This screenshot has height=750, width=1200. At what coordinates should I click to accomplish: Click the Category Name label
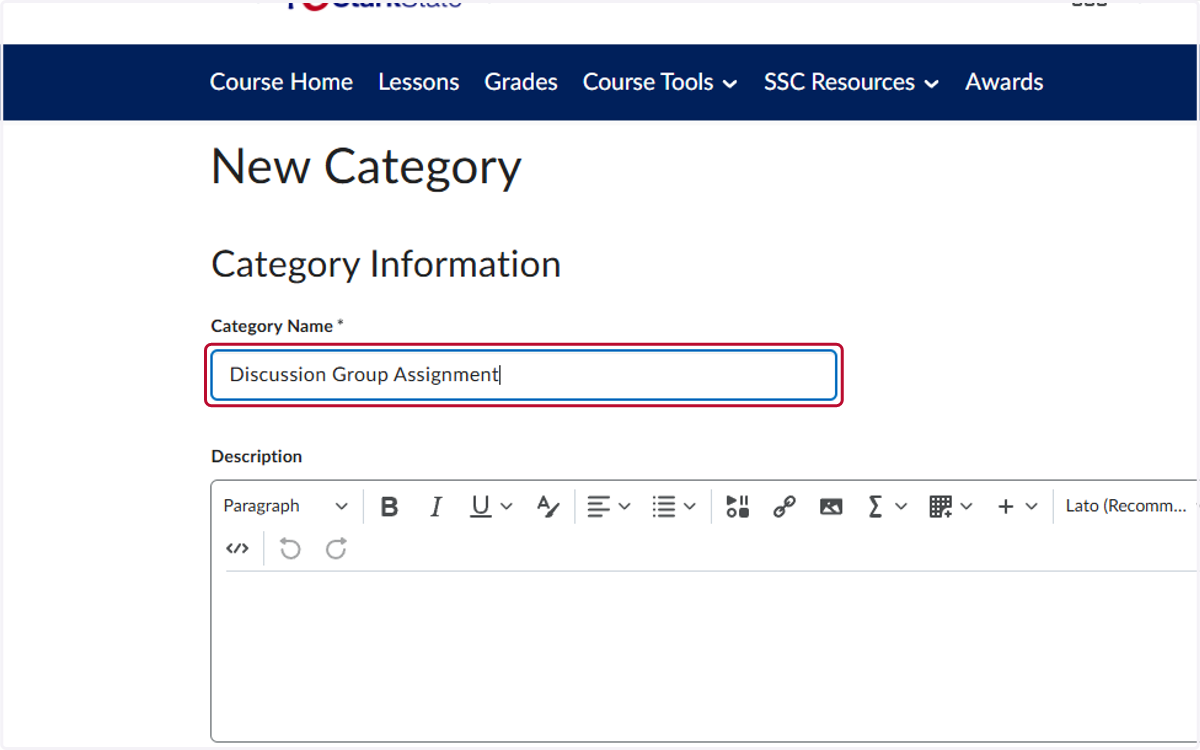(277, 326)
